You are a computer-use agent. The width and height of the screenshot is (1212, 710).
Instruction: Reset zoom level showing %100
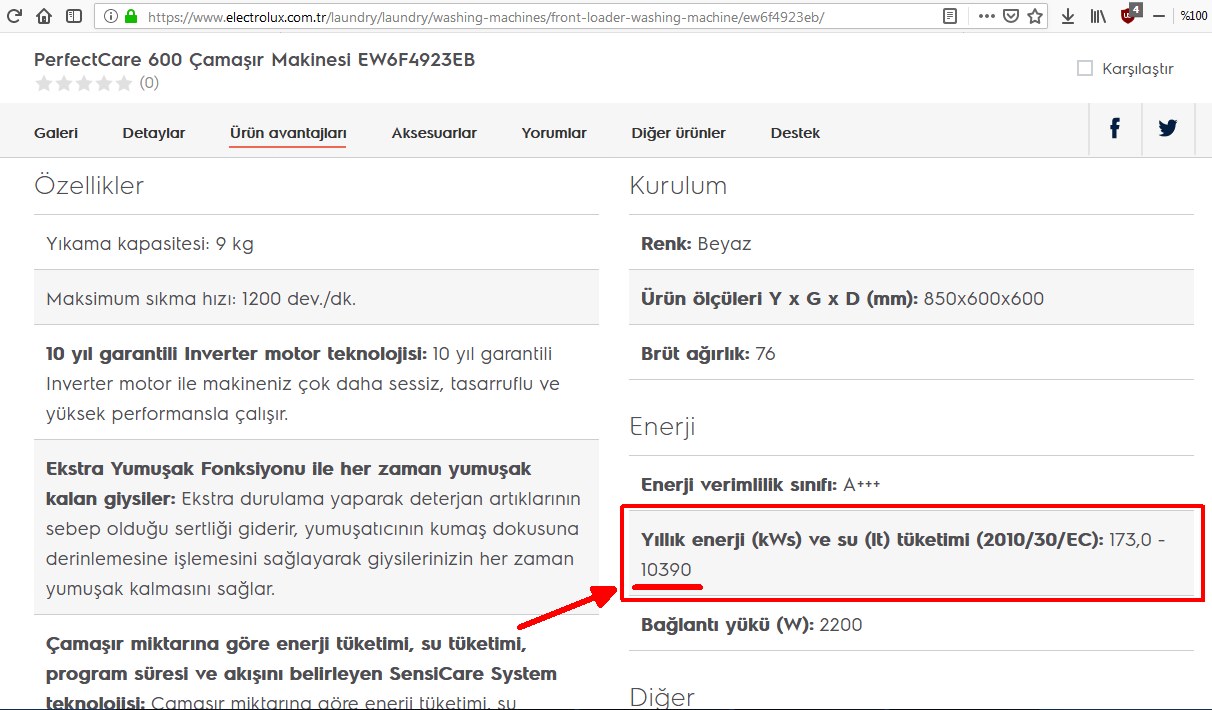pos(1193,16)
